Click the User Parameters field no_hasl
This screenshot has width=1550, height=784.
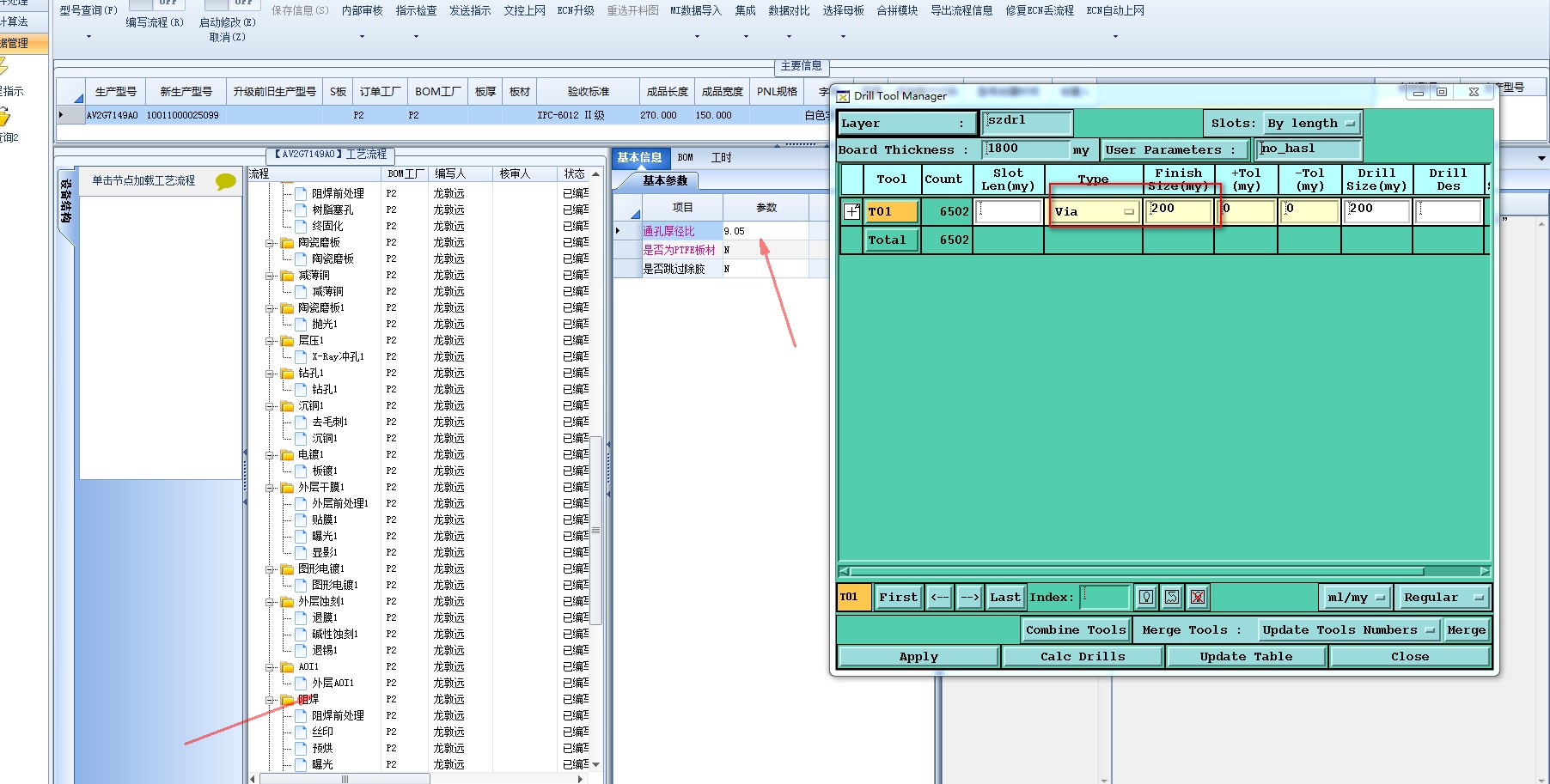click(1309, 149)
